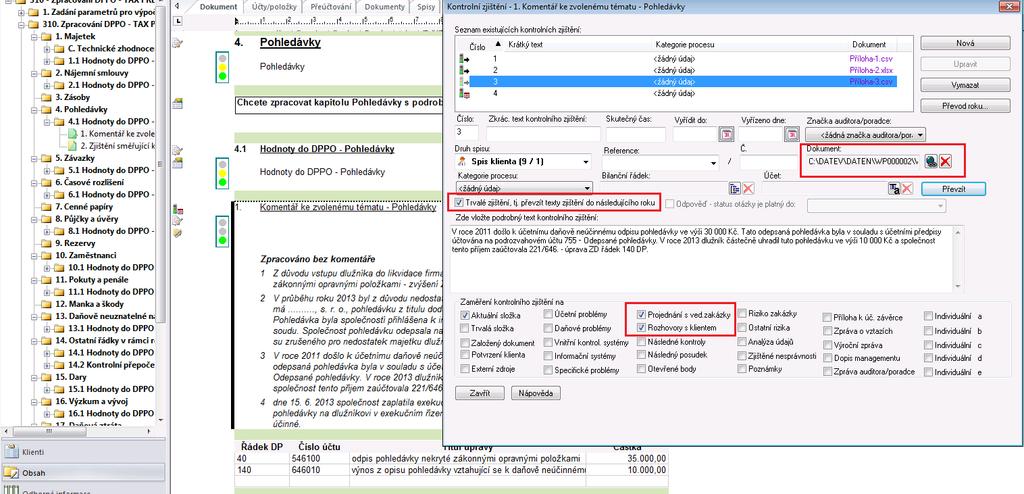Click folder icon of 3. Zásoby
Screen dimensions: 1024x494
pos(46,97)
